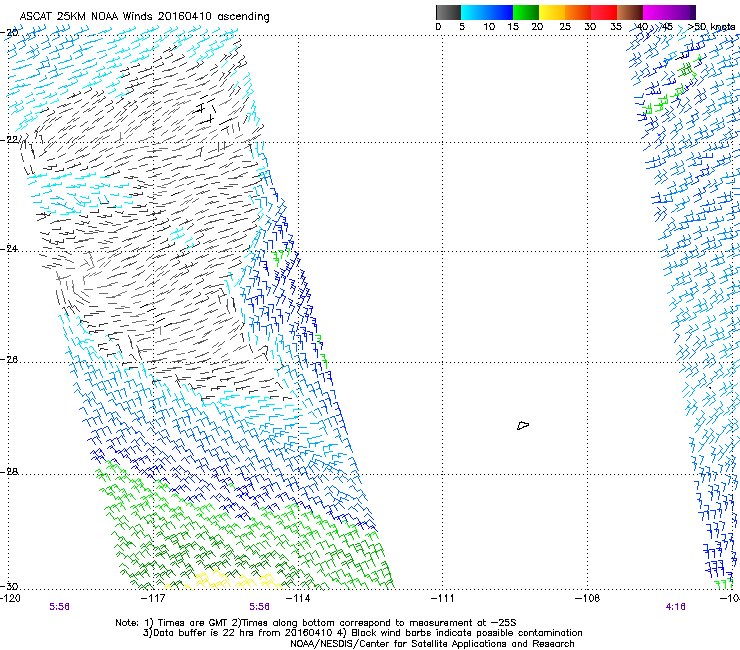Select the yellow 20–25 knots legend segment
This screenshot has height=650, width=740.
click(x=552, y=12)
